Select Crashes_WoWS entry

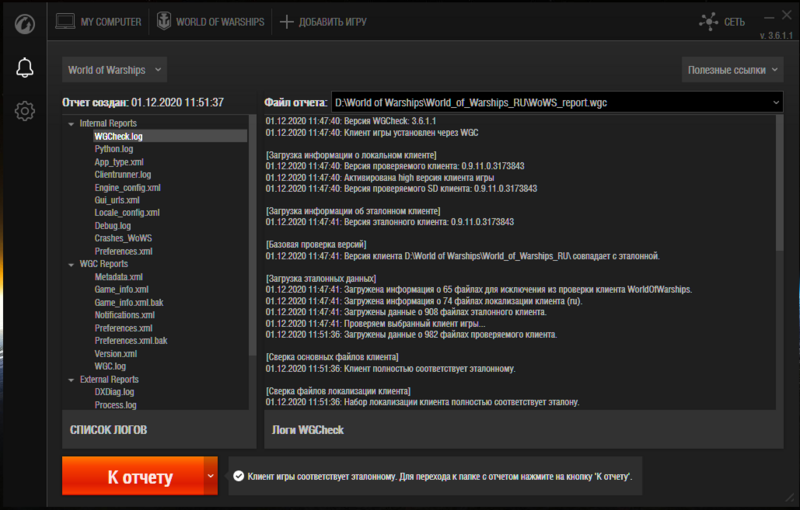123,238
